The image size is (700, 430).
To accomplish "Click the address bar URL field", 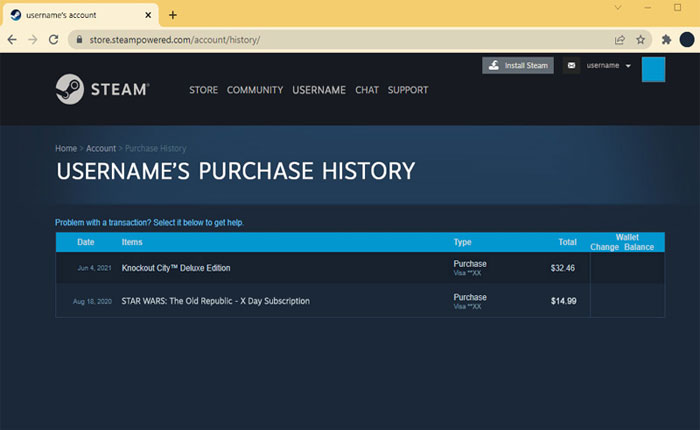I will pos(330,40).
